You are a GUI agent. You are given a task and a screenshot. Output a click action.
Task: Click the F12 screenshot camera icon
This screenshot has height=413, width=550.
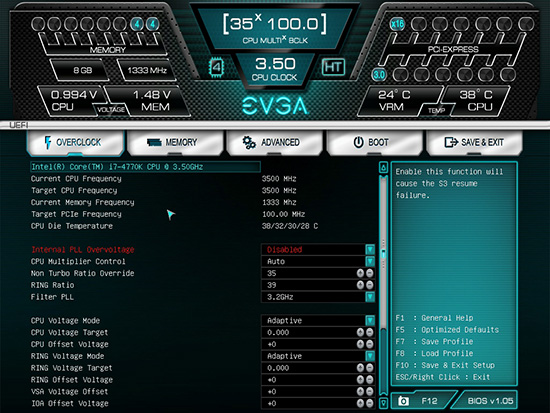click(403, 401)
